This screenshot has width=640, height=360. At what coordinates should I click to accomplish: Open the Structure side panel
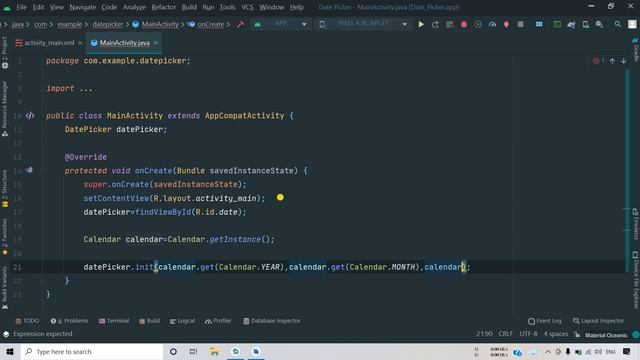click(4, 189)
